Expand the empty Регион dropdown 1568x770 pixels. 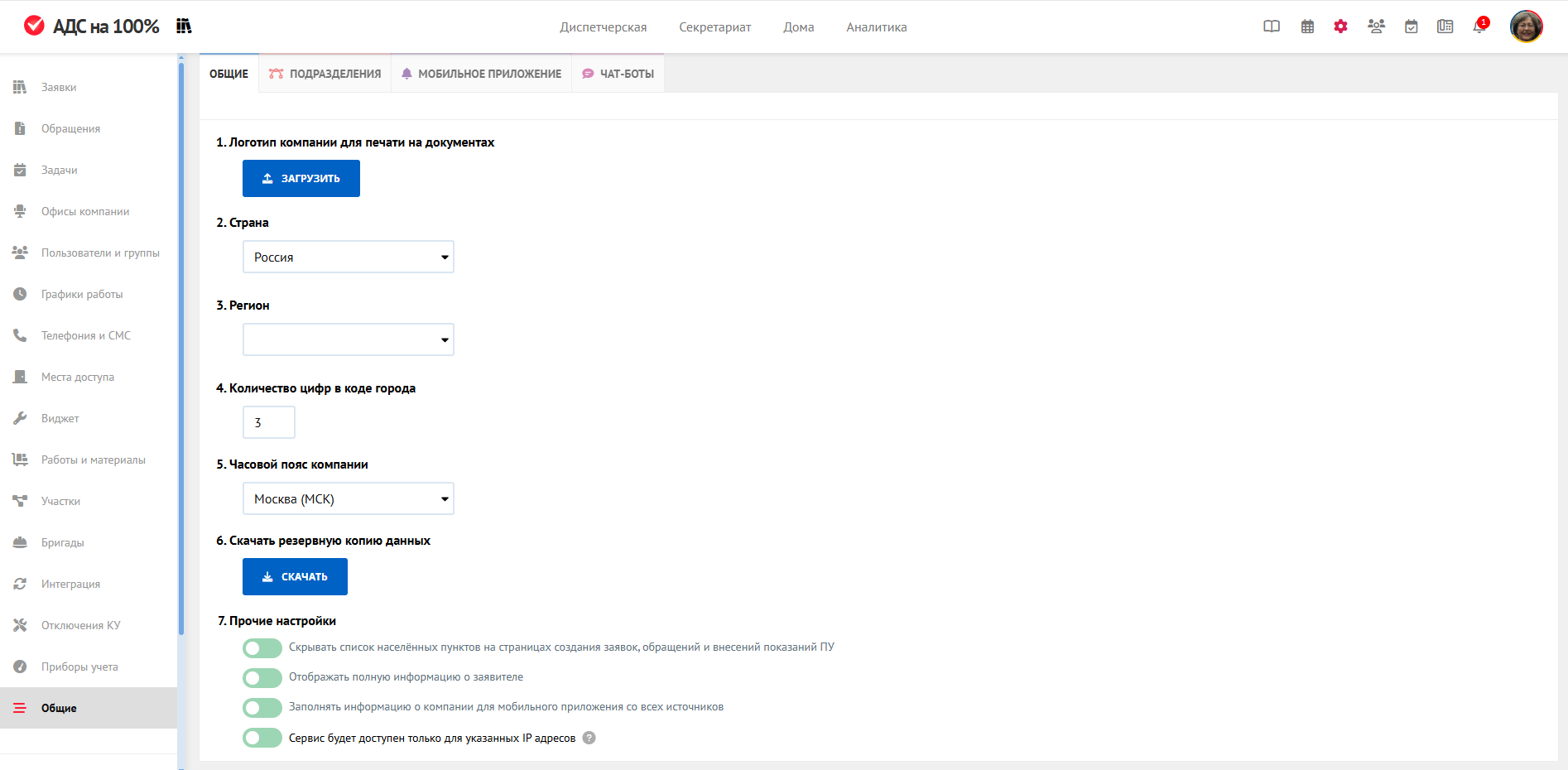pyautogui.click(x=348, y=339)
